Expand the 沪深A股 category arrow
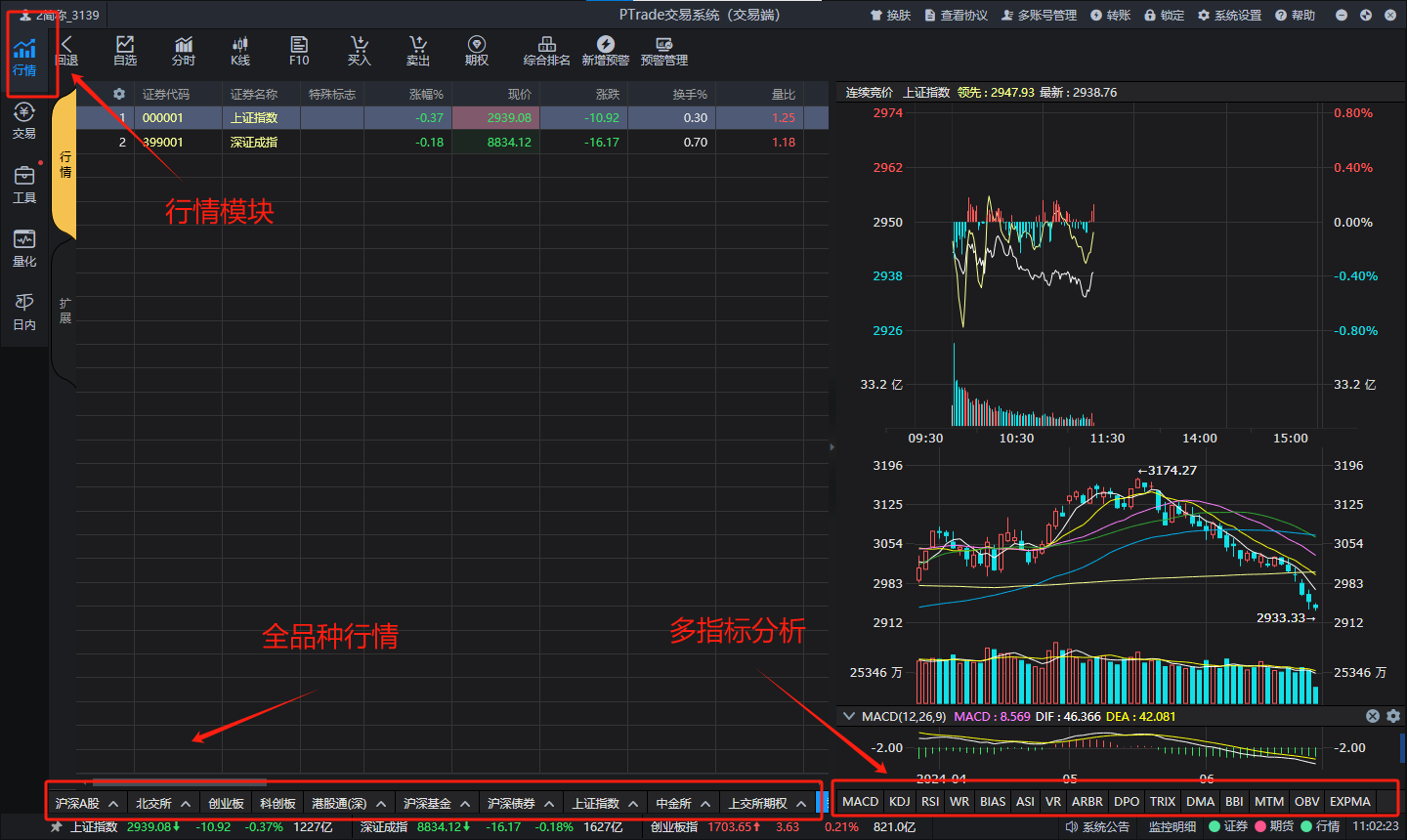 pos(113,803)
